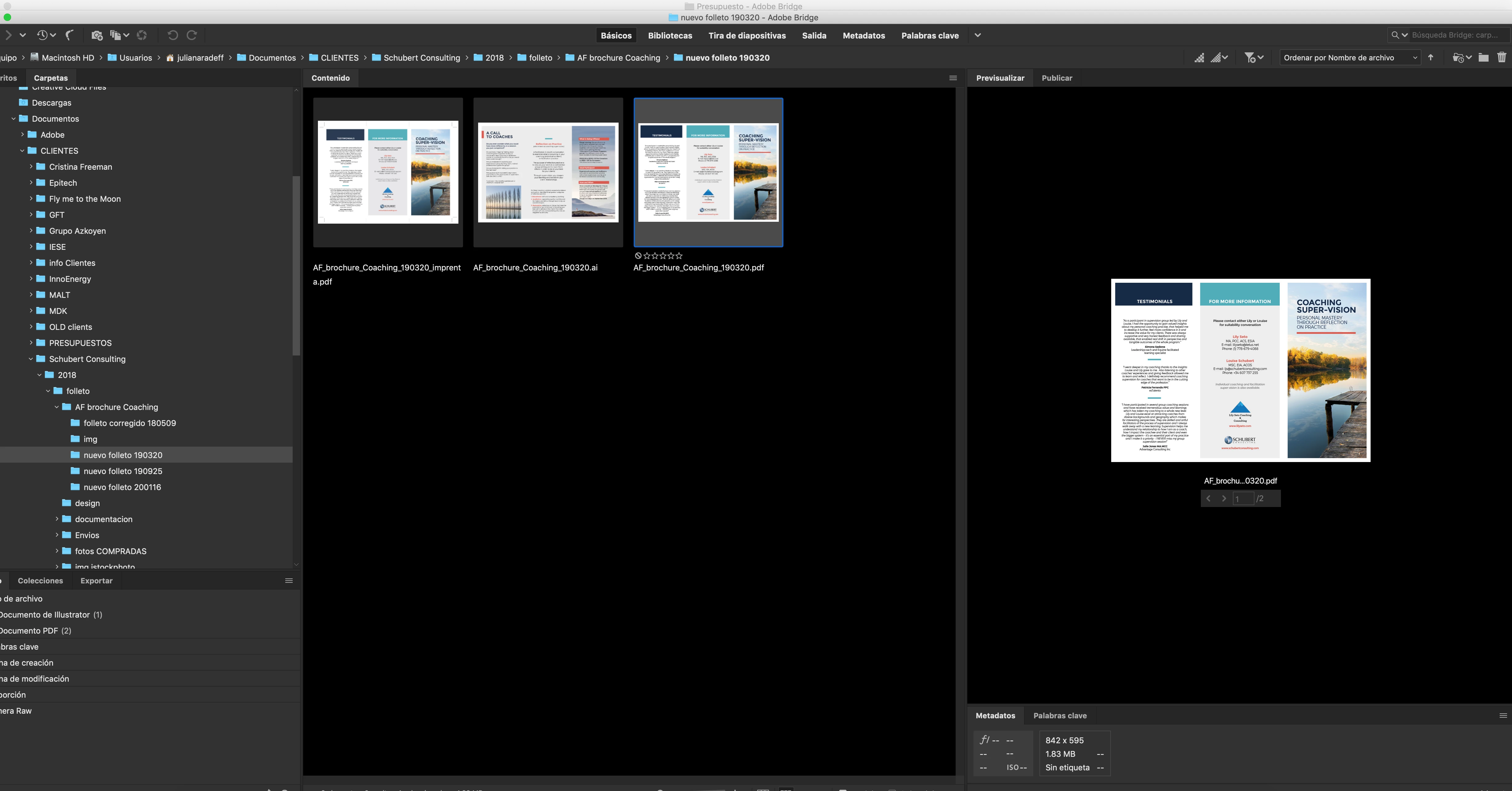The width and height of the screenshot is (1512, 791).
Task: Click the reject mark on selected PDF
Action: pos(638,256)
